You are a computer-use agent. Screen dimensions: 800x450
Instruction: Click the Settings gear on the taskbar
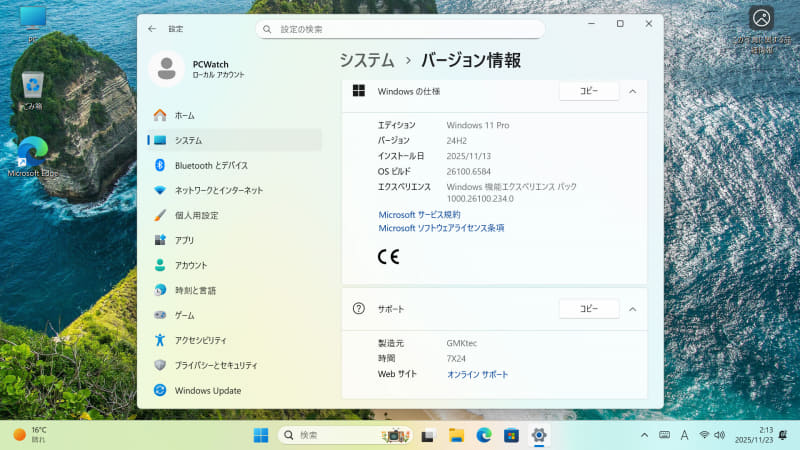tap(539, 435)
